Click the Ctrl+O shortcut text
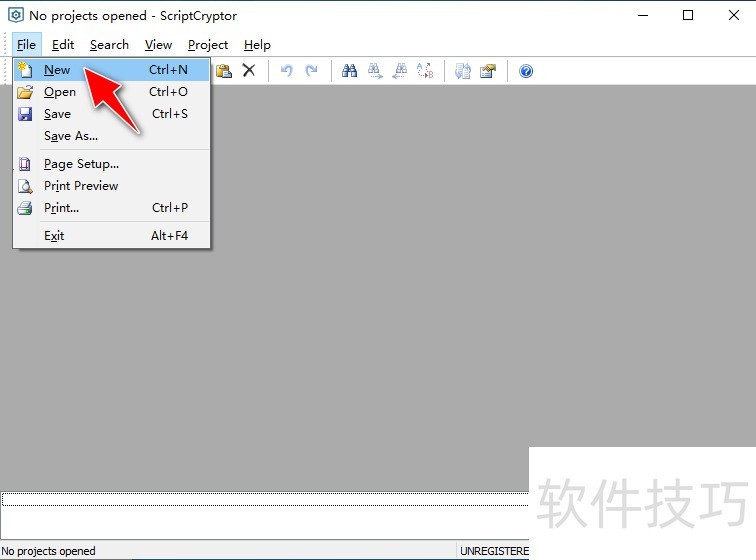The image size is (756, 560). coord(168,92)
